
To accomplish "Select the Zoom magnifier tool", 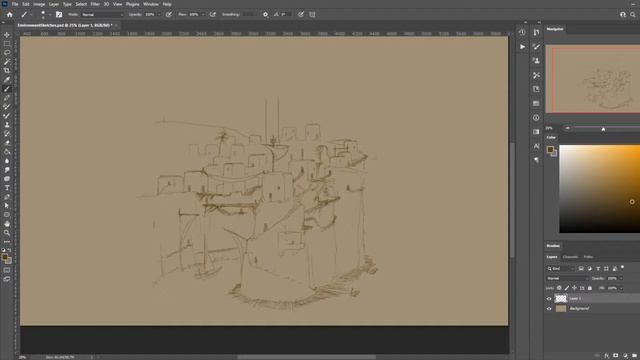I will coord(7,233).
